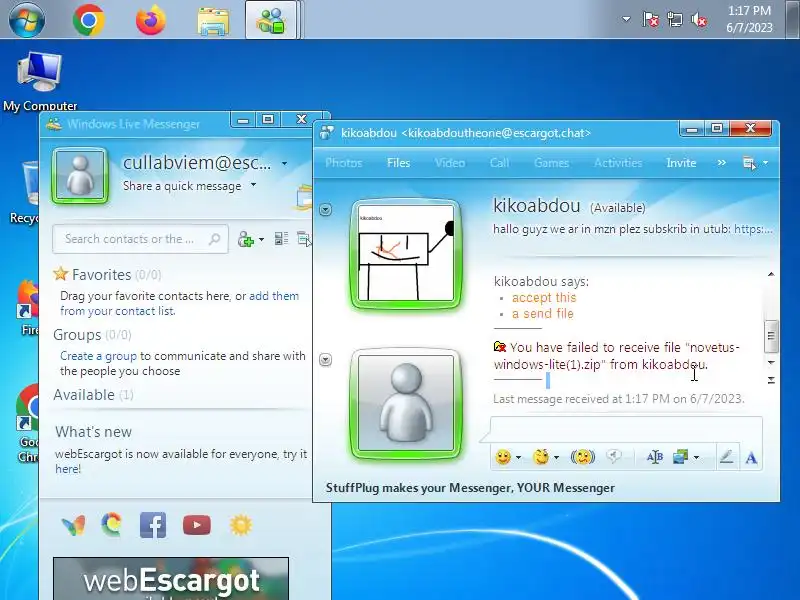Open the Photos tab in chat window
Image resolution: width=800 pixels, height=600 pixels.
click(x=343, y=163)
